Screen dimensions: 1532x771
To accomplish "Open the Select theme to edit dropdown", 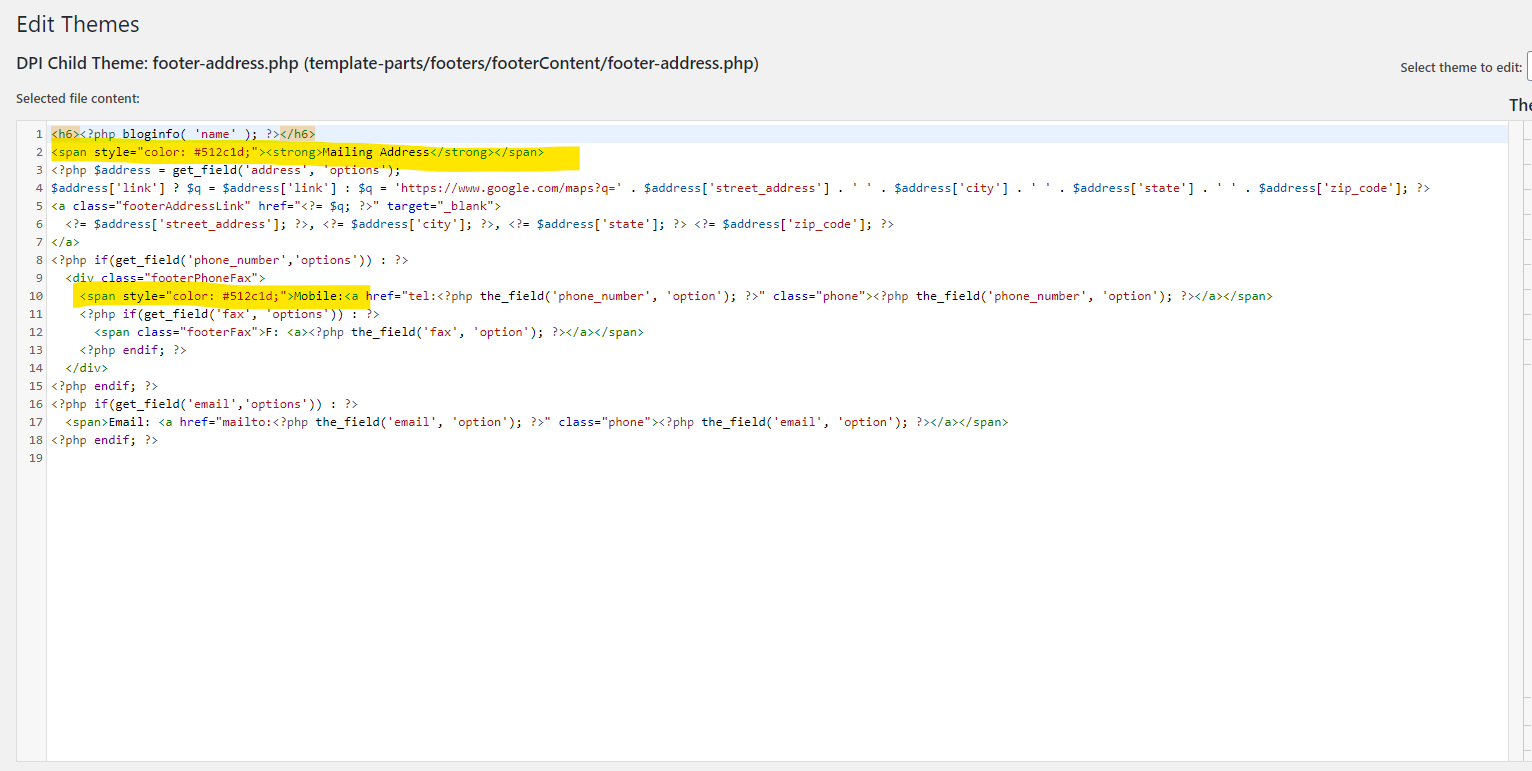I will pos(1528,67).
